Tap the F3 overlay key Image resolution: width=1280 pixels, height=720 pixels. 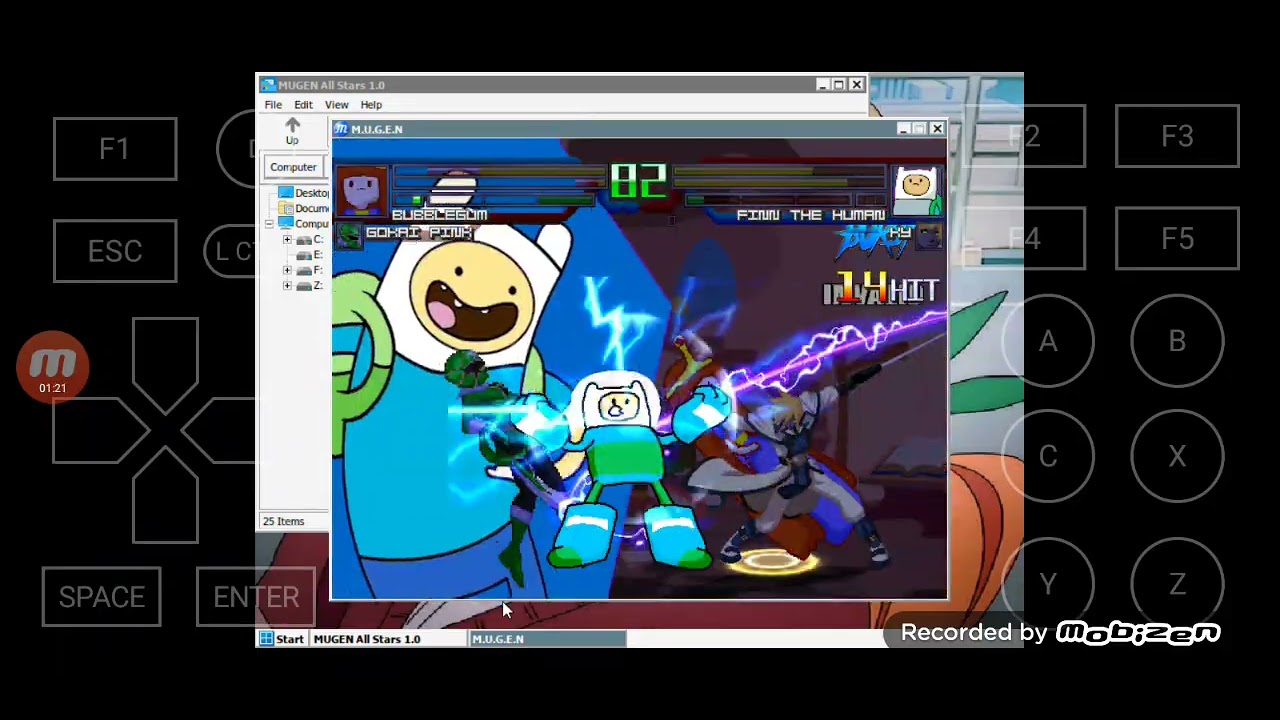1177,136
